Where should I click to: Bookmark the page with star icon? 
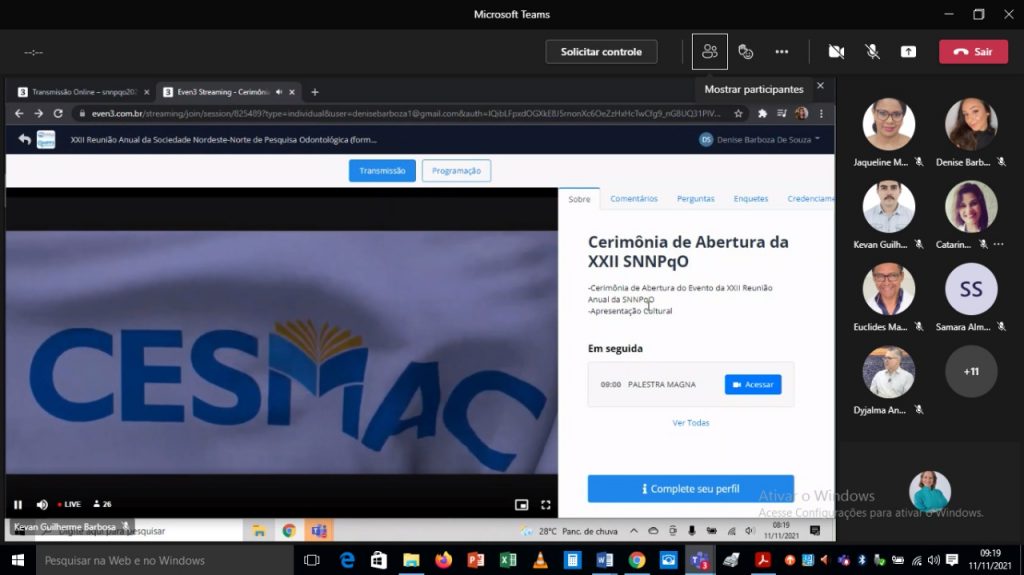pyautogui.click(x=738, y=114)
